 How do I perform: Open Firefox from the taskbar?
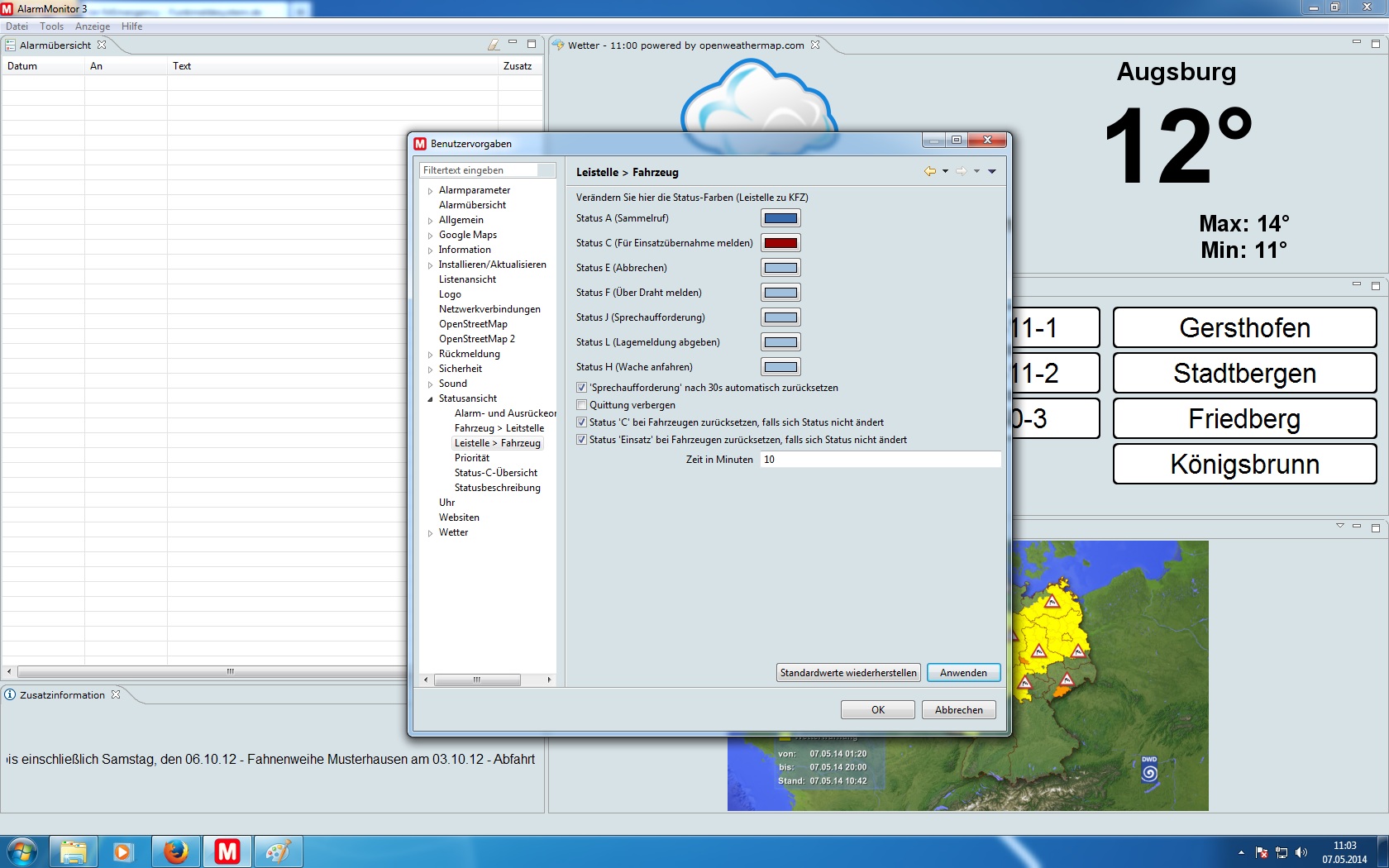coord(175,851)
